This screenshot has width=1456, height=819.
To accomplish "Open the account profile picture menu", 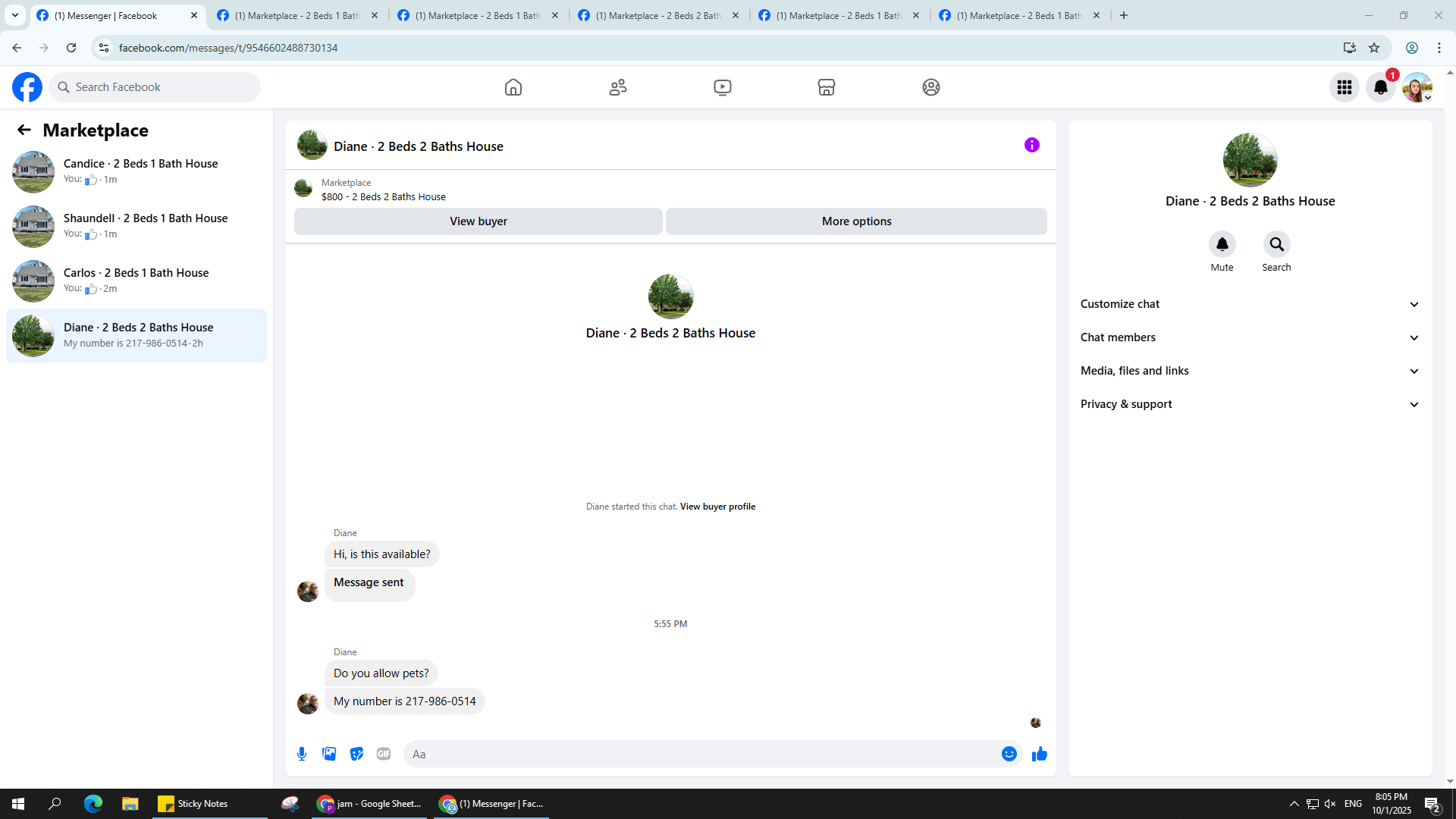I will coord(1417,87).
